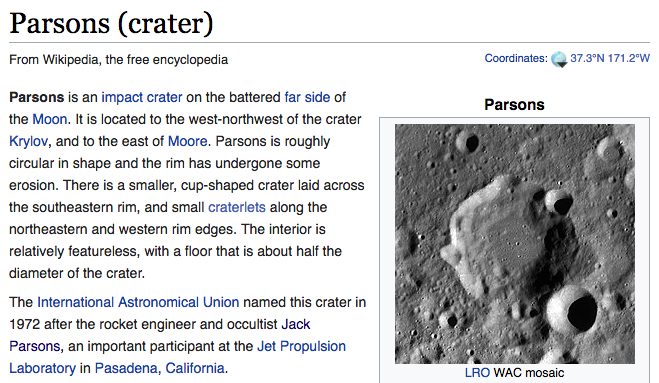Follow the far side link
Image resolution: width=659 pixels, height=383 pixels.
tap(307, 97)
